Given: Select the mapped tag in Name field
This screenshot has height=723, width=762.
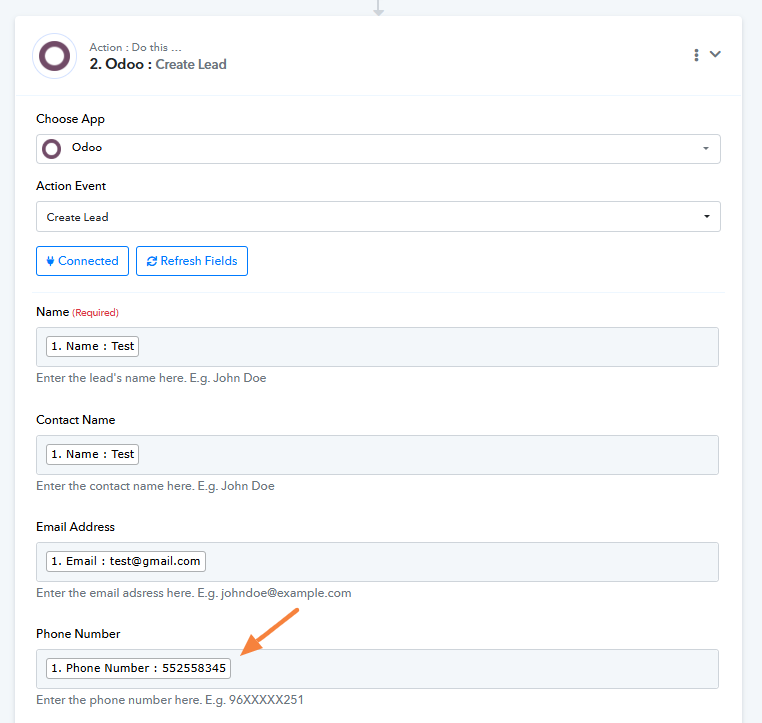Looking at the screenshot, I should (92, 346).
